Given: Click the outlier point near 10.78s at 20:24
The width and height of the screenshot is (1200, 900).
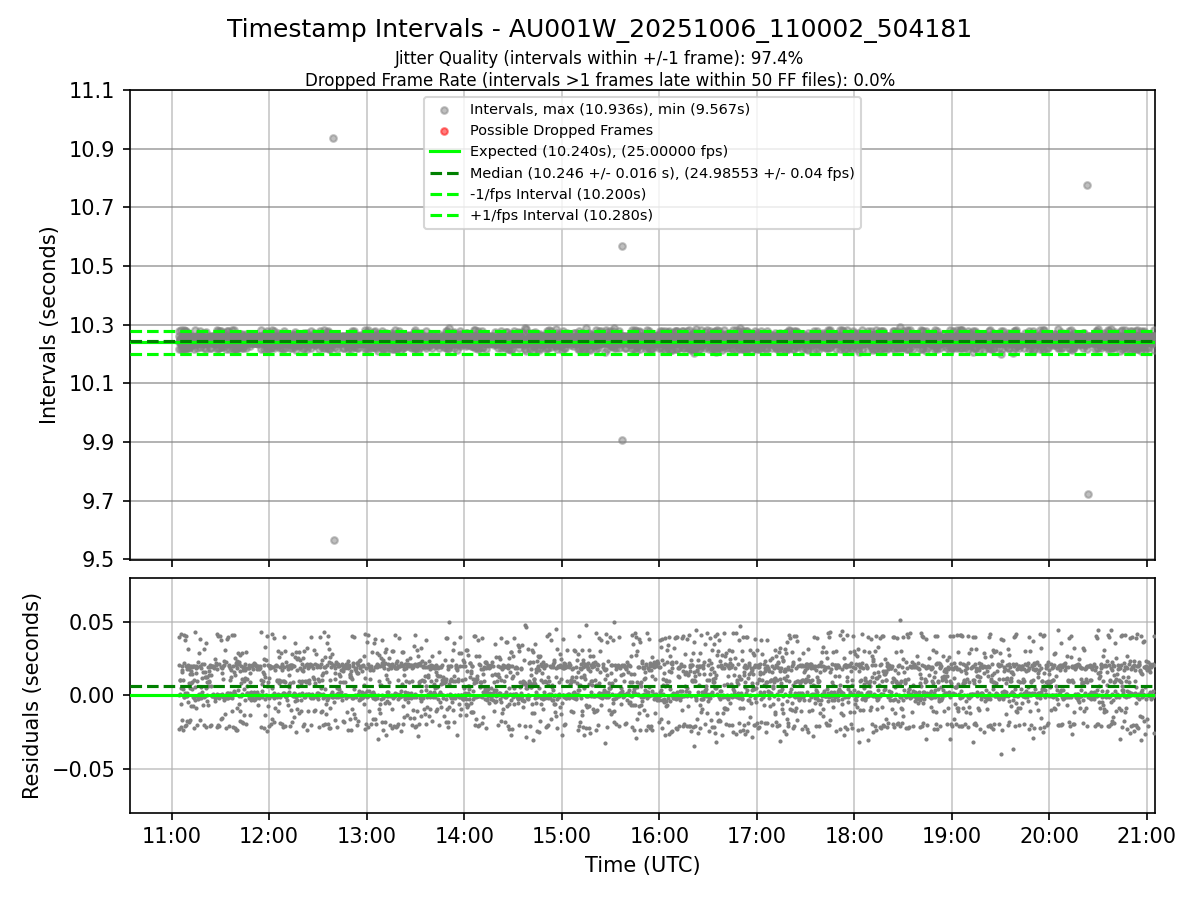Looking at the screenshot, I should click(1087, 185).
